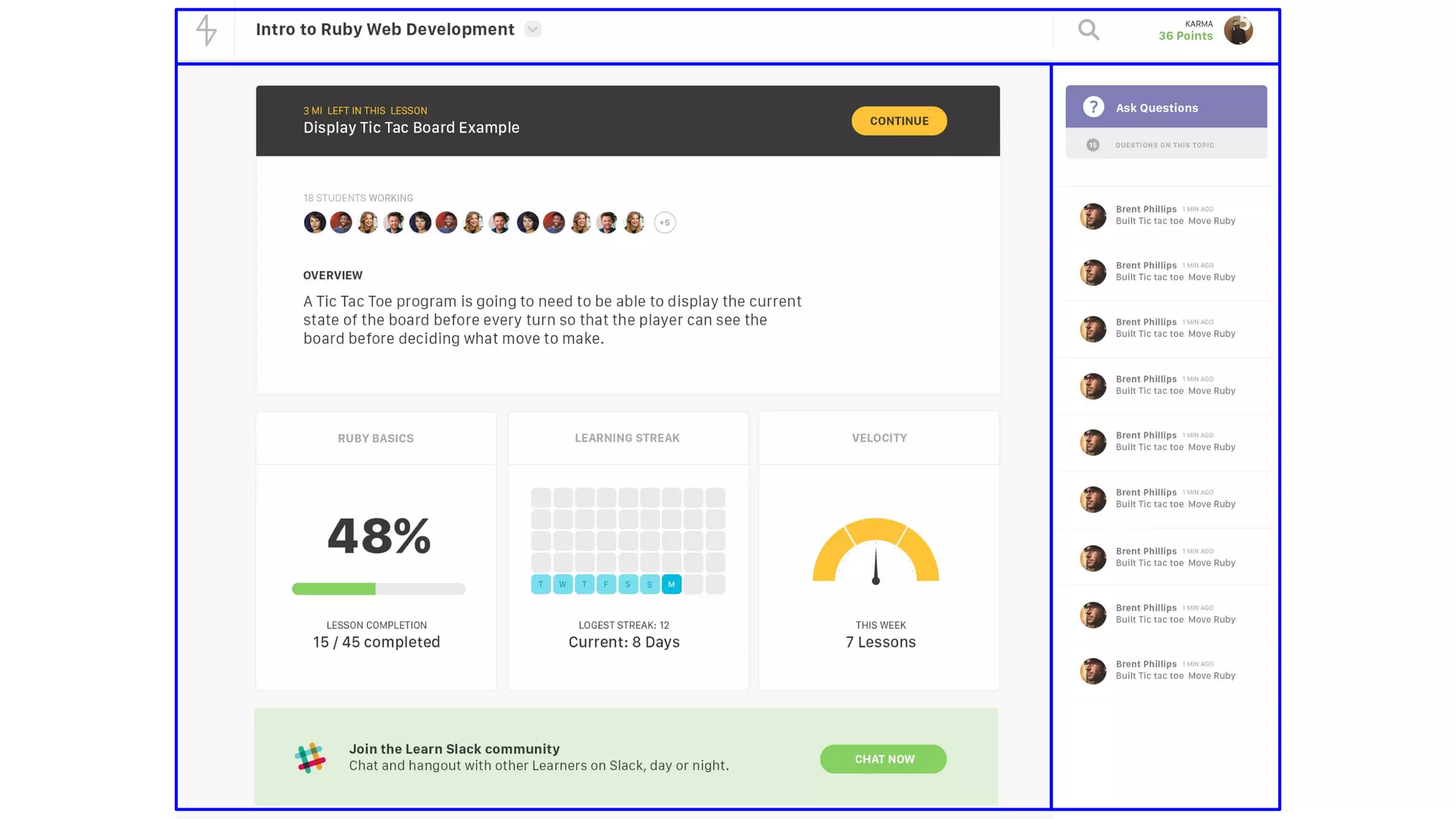Select the F day streak square

tap(606, 584)
